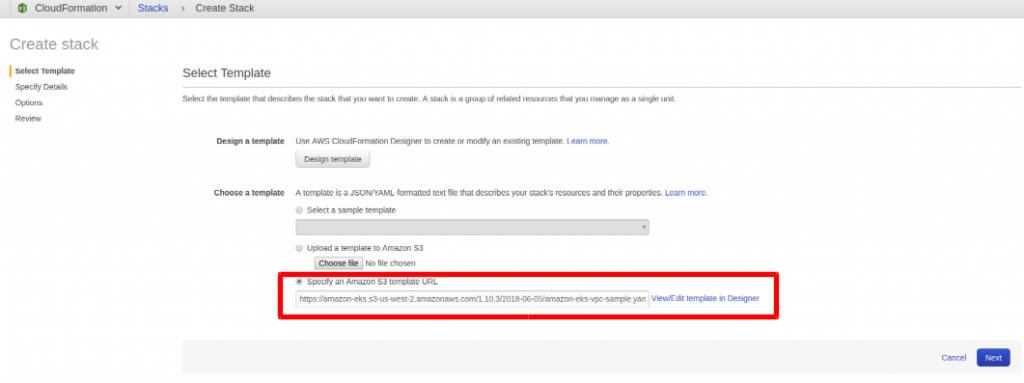This screenshot has width=1024, height=383.
Task: Choose the Select a sample template radio
Action: click(299, 210)
